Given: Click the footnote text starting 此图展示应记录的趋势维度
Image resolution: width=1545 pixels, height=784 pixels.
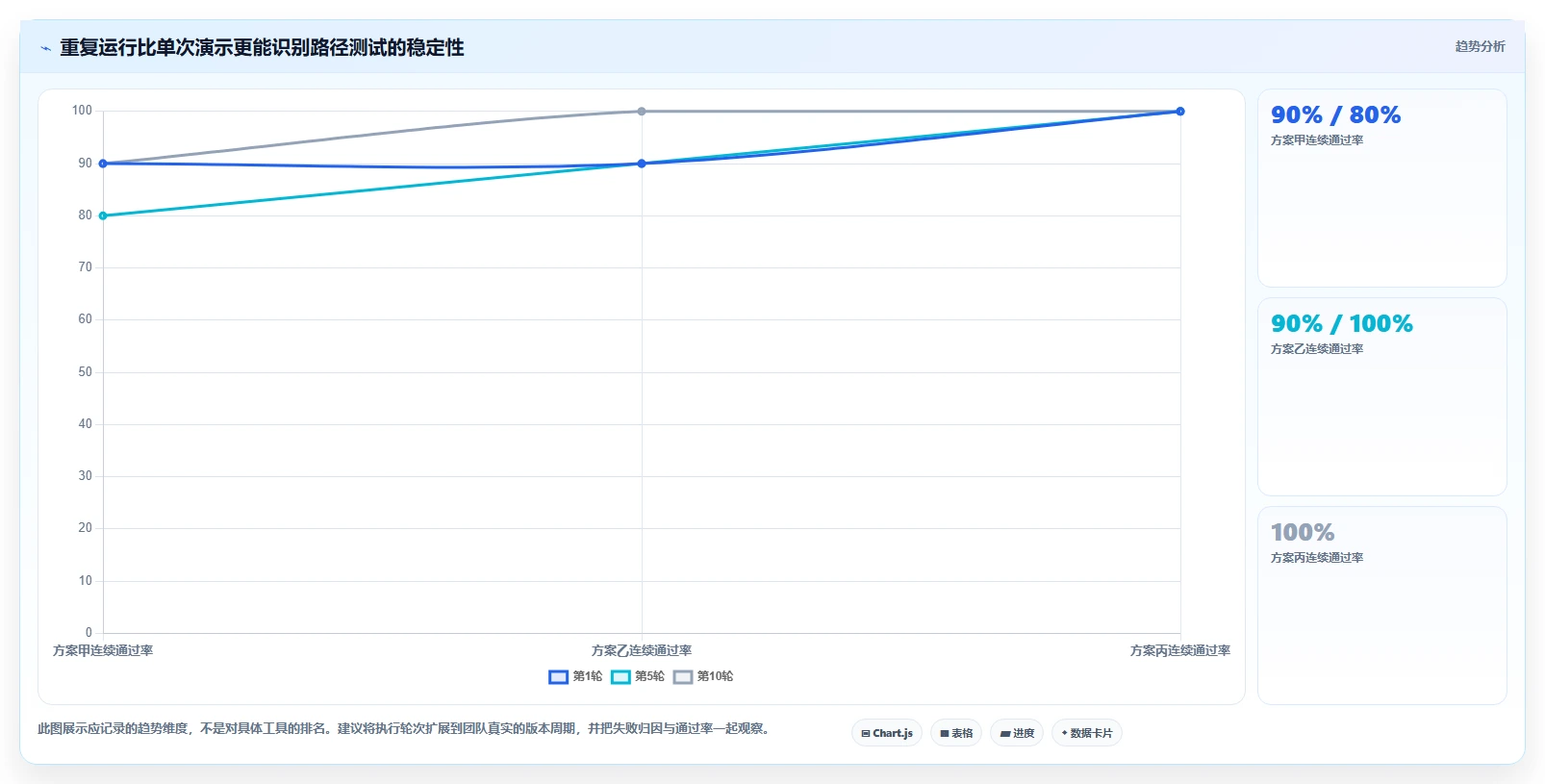Looking at the screenshot, I should [x=405, y=728].
